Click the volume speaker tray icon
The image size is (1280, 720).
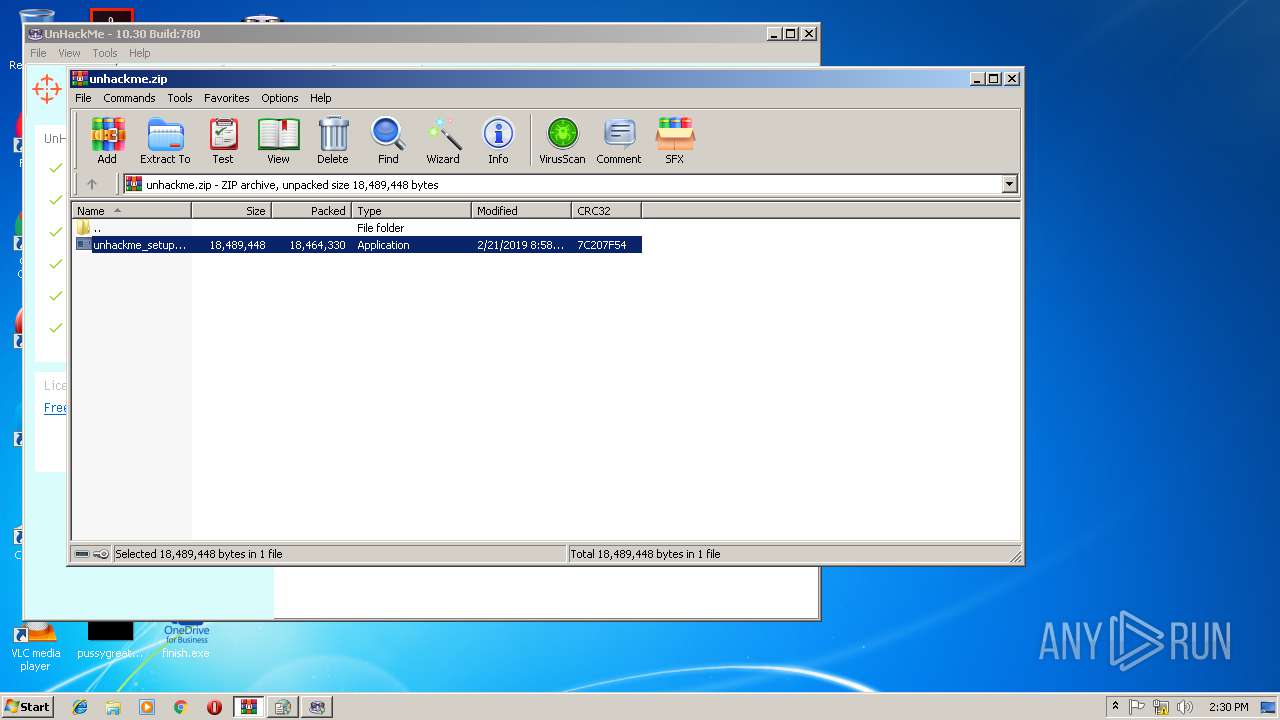pyautogui.click(x=1185, y=707)
